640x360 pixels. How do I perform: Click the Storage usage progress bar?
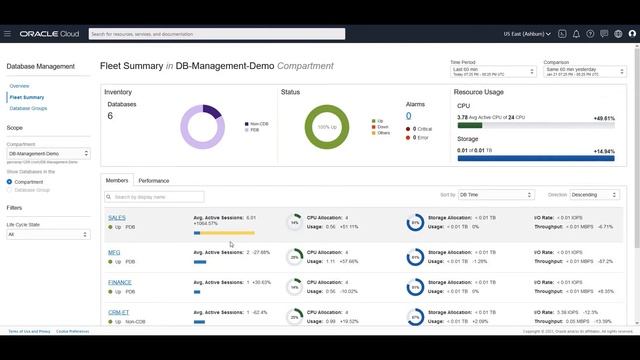pos(536,158)
